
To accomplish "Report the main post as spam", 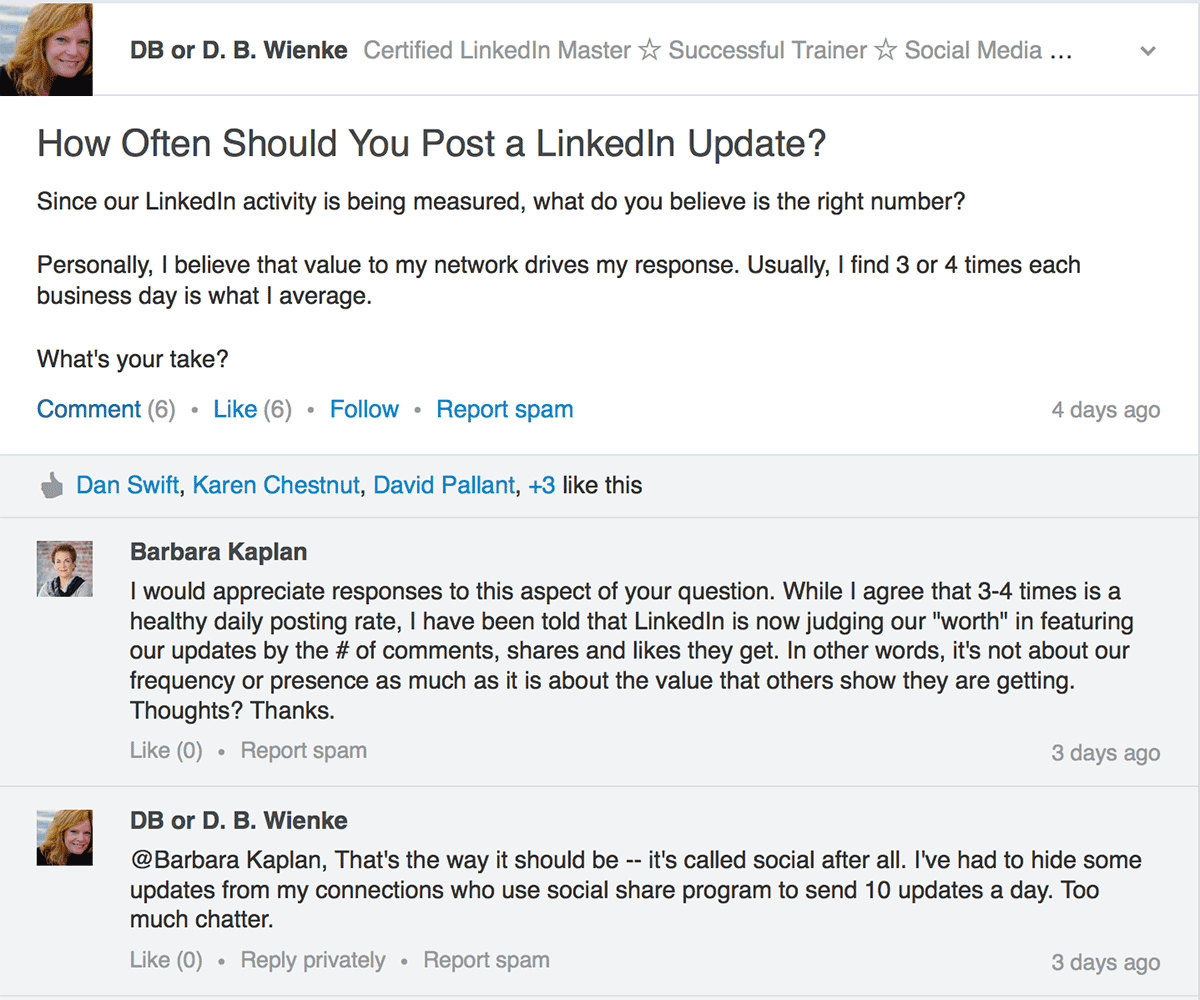I will point(505,409).
